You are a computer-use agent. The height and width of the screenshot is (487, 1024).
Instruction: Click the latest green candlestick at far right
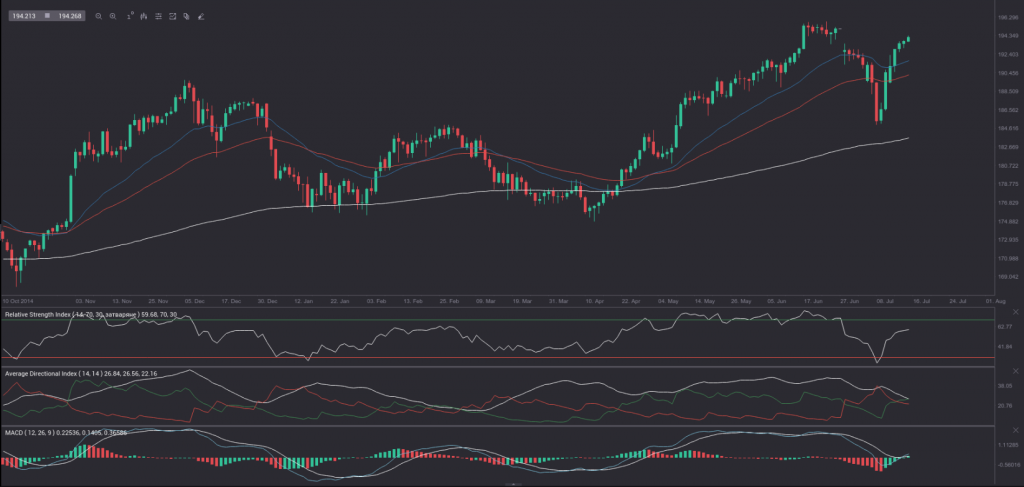click(x=908, y=39)
